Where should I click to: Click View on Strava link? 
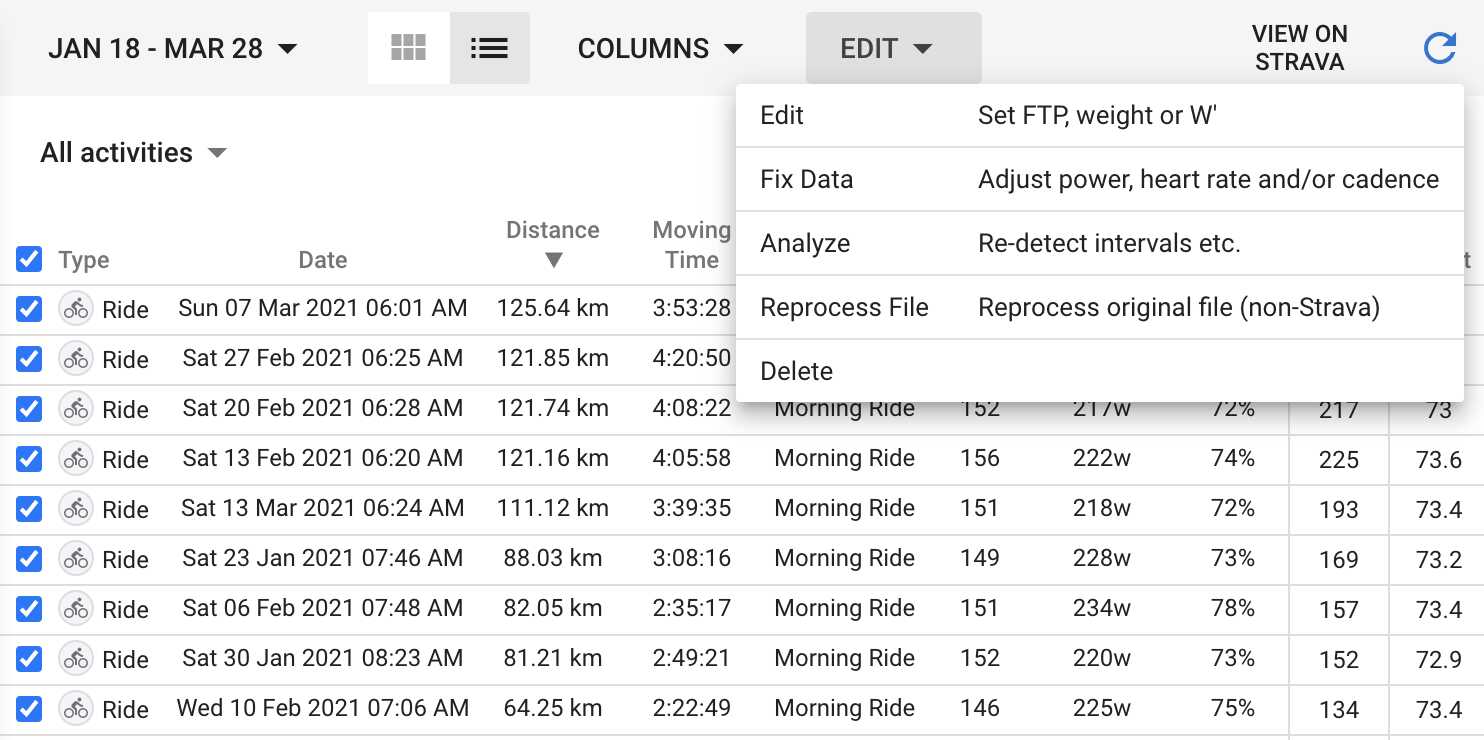coord(1299,48)
